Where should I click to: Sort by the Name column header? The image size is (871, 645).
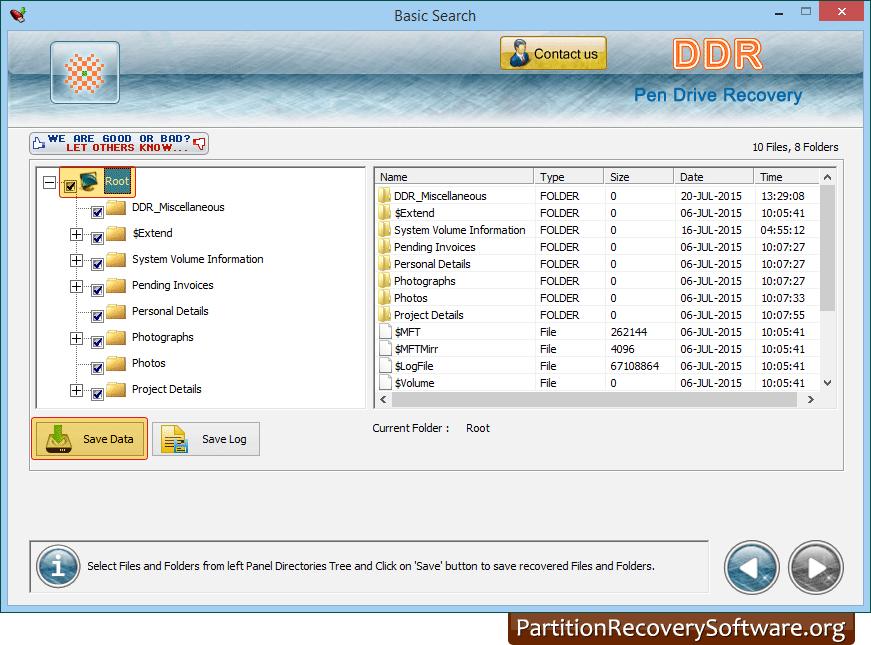pyautogui.click(x=454, y=177)
